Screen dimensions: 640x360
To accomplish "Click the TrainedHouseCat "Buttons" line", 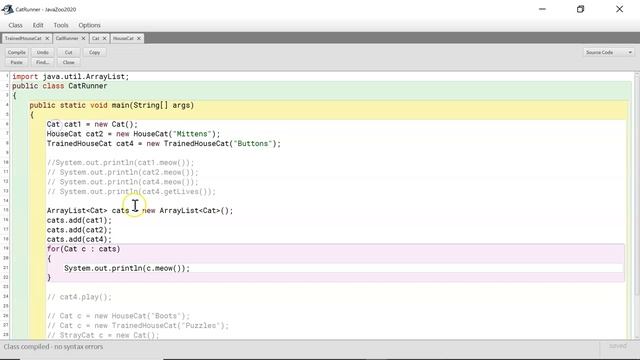I will [x=164, y=144].
